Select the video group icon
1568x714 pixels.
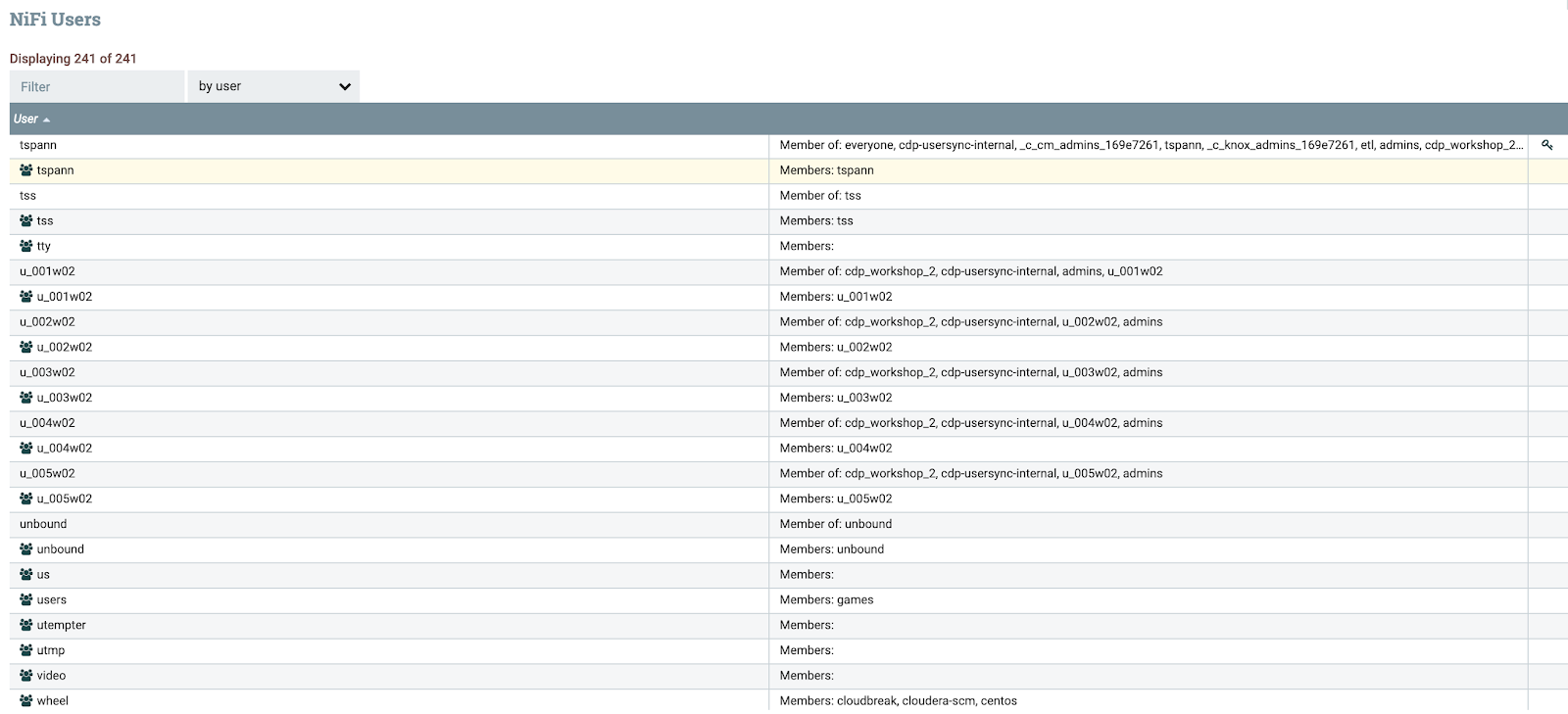26,676
